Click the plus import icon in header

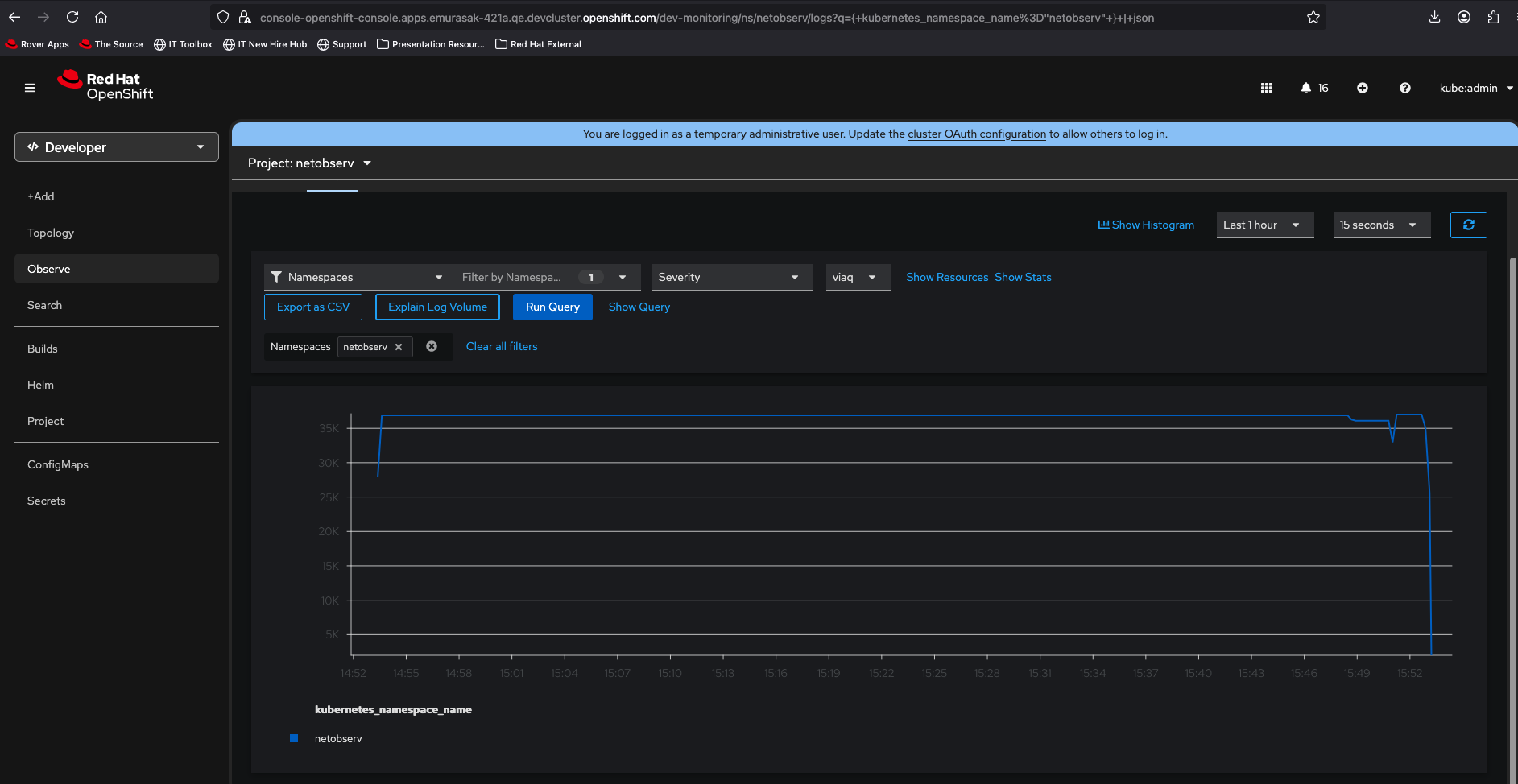coord(1363,88)
